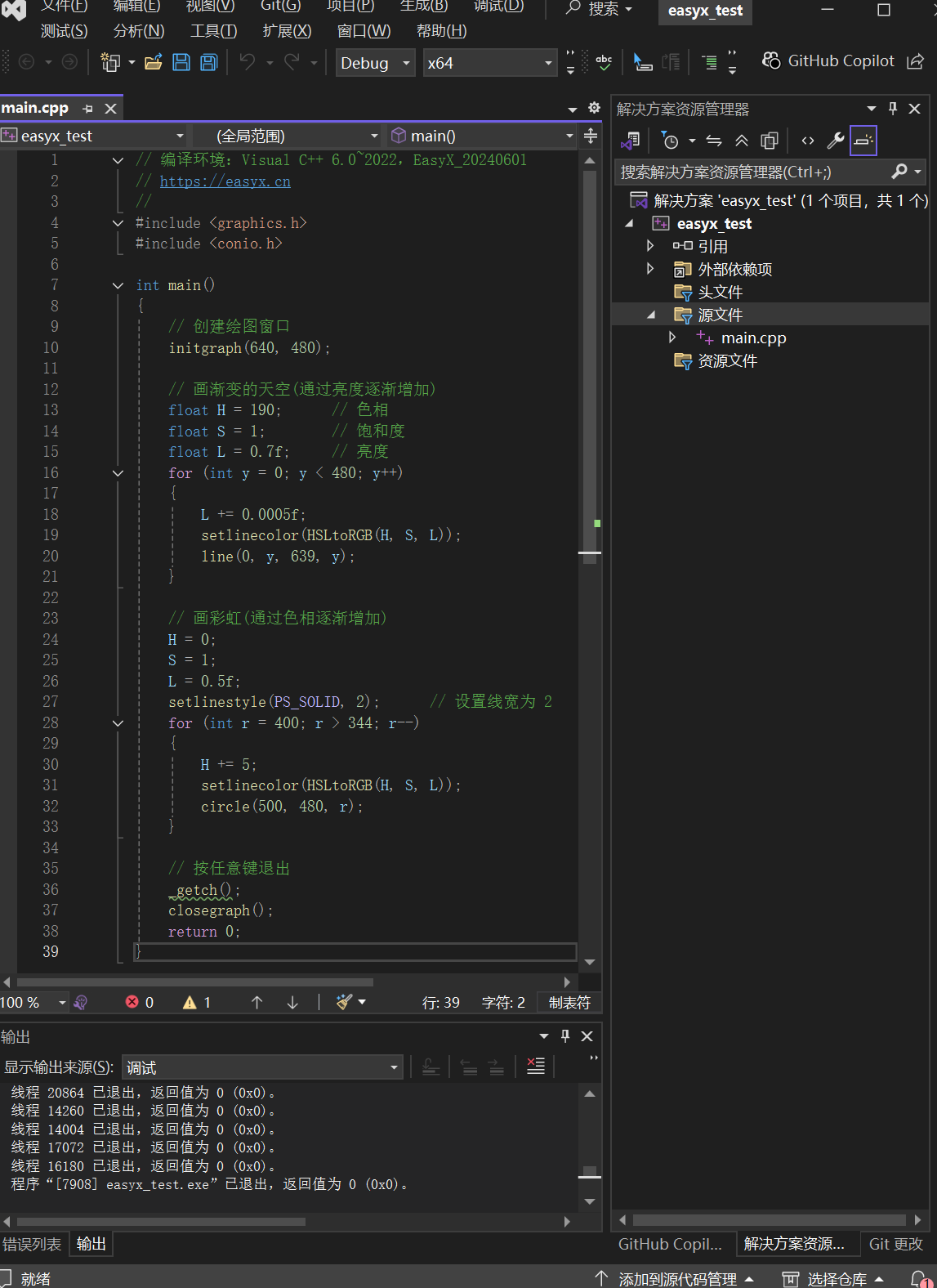
Task: Open the Debug configuration dropdown
Action: click(x=377, y=63)
